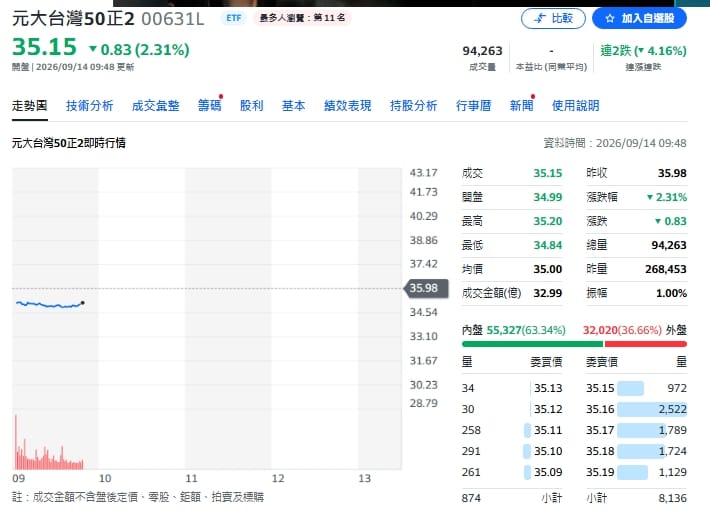The image size is (710, 514).
Task: Click the 昨量 value 268,453
Action: (x=666, y=269)
